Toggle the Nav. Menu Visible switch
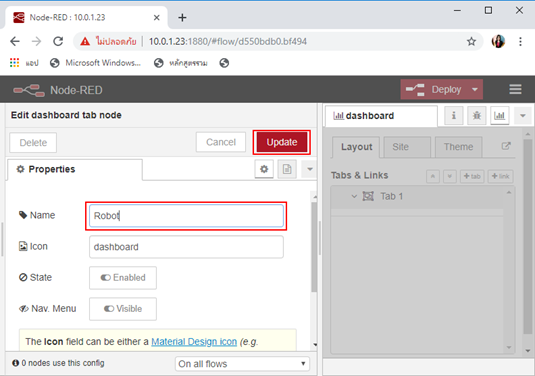This screenshot has width=535, height=376. point(123,309)
